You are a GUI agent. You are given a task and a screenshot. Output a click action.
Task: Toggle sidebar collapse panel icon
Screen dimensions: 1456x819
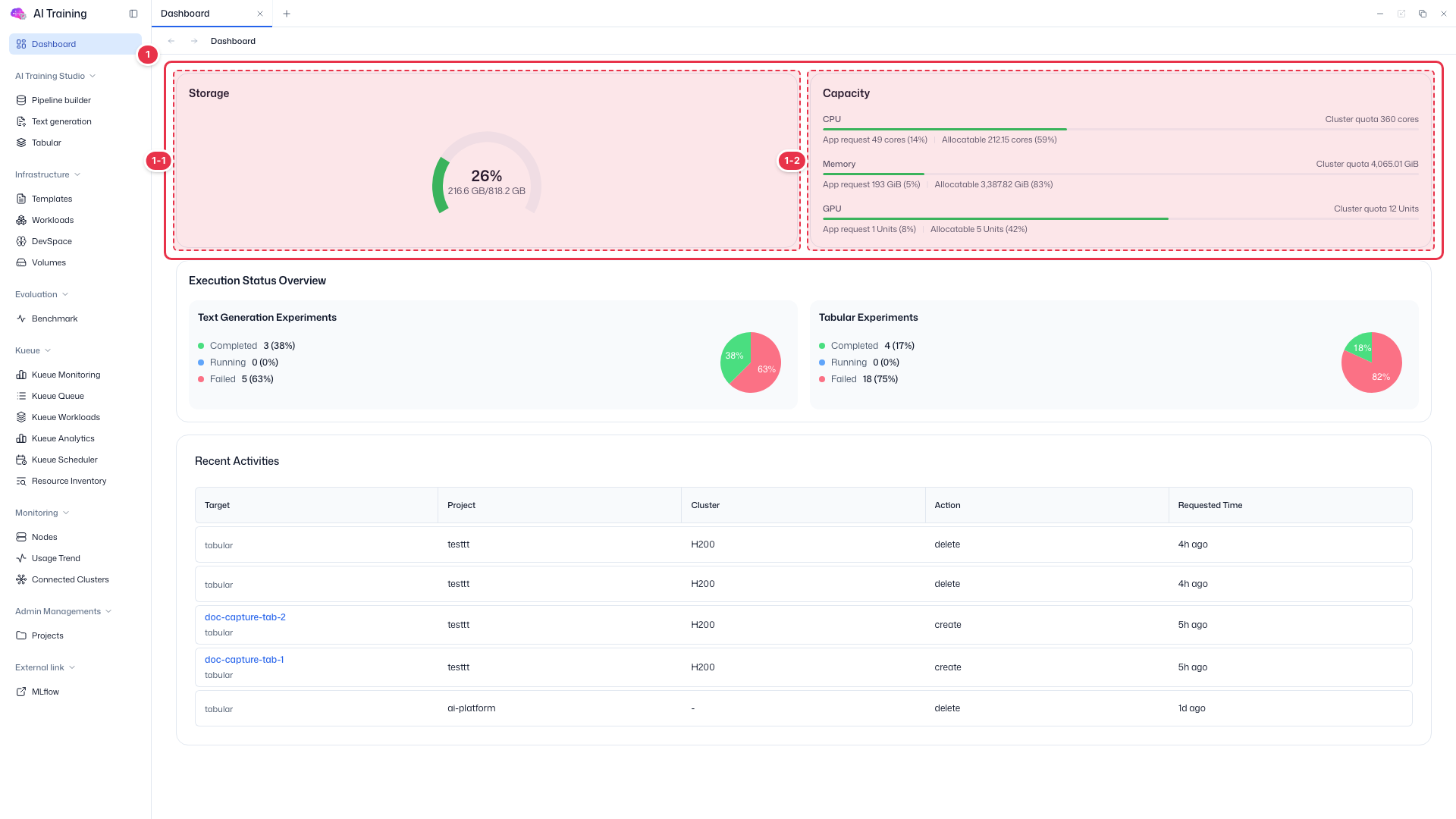(133, 14)
